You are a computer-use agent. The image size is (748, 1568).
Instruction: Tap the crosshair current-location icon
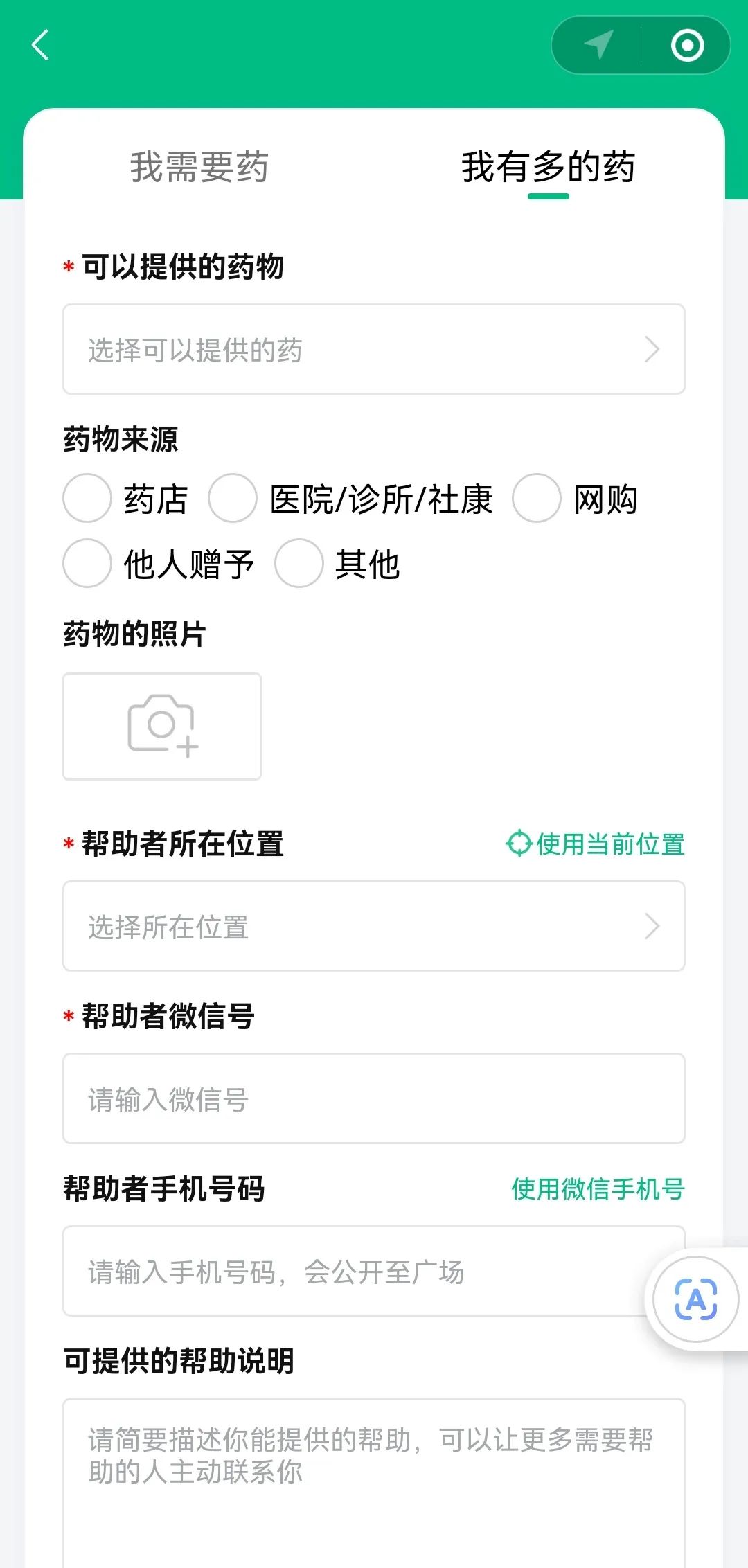click(x=518, y=844)
